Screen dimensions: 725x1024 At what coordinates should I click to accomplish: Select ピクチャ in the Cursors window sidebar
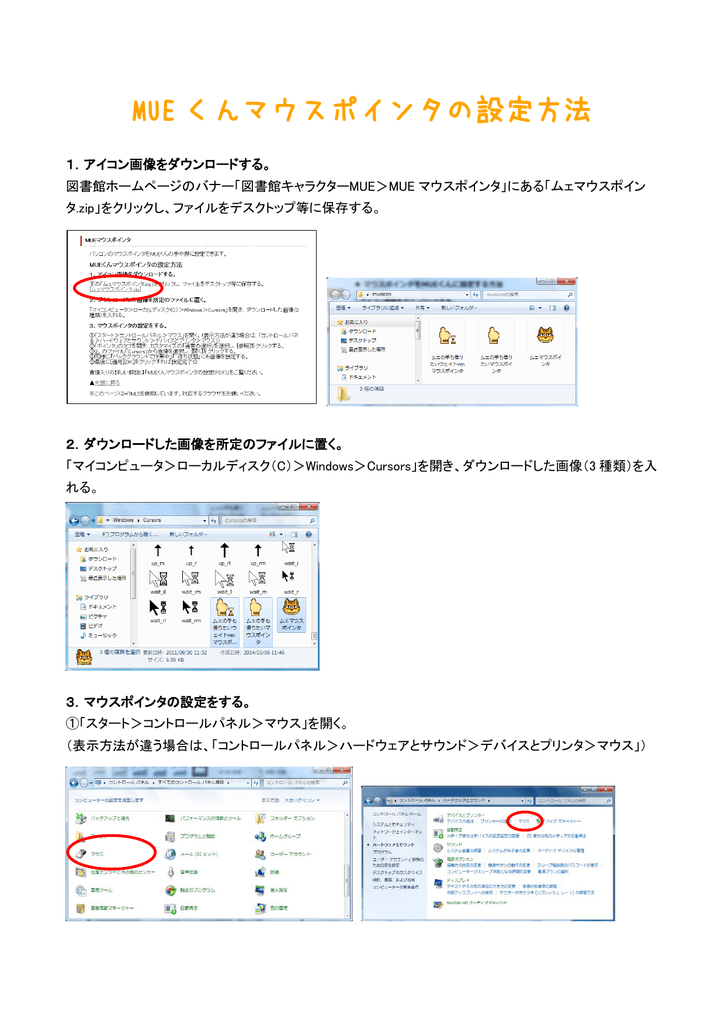pos(93,616)
